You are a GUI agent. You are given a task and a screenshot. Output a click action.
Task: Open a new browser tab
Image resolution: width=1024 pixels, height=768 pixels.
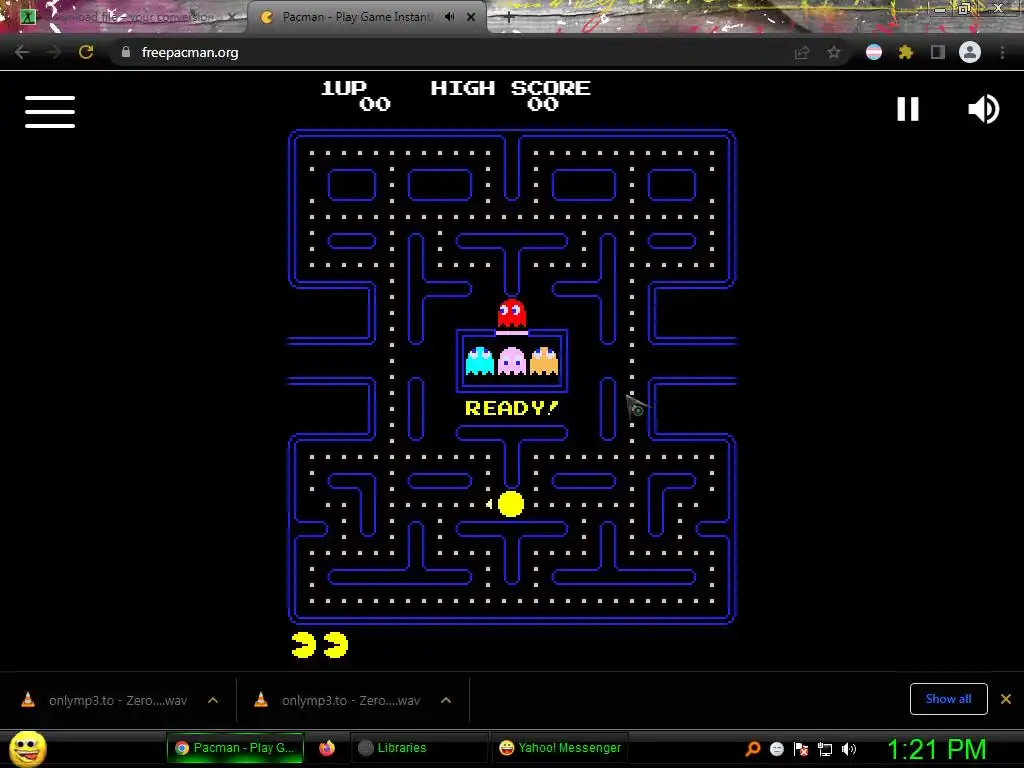pyautogui.click(x=509, y=18)
